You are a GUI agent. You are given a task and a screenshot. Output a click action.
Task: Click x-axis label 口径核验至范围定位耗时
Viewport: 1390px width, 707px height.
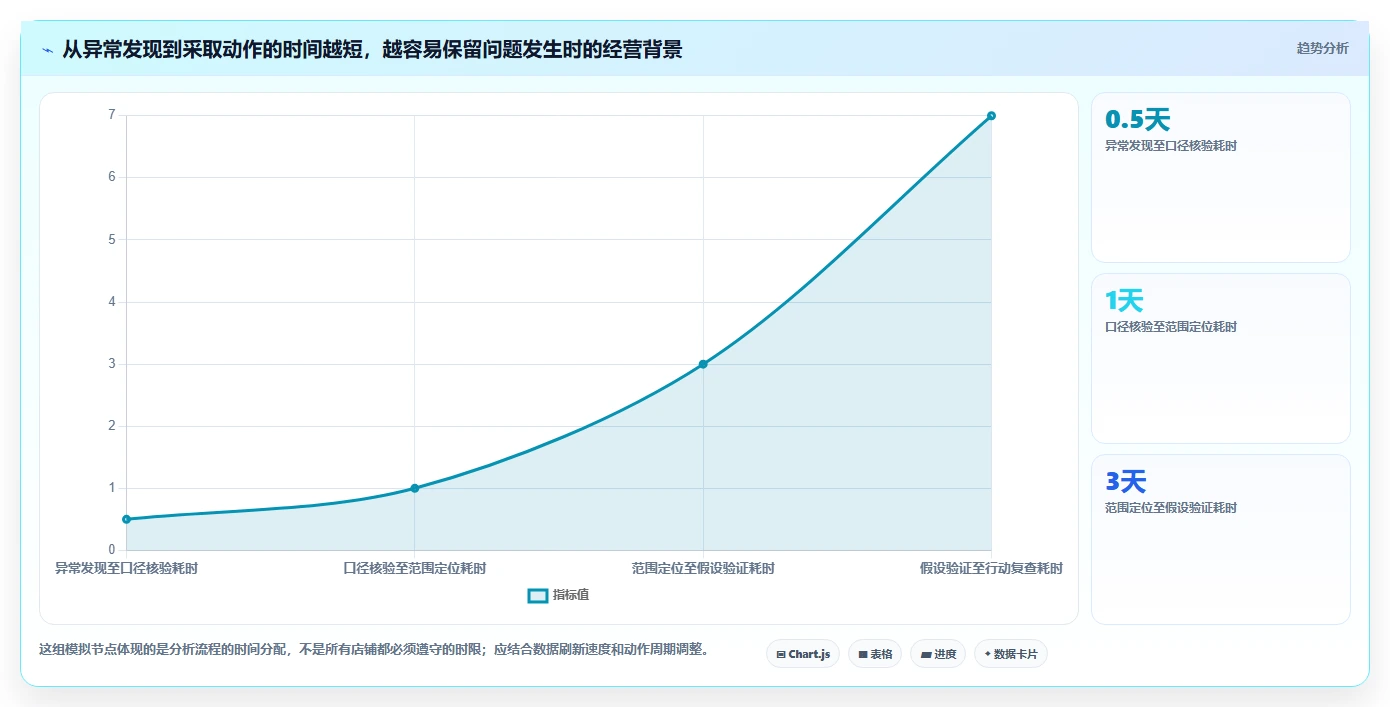coord(415,568)
